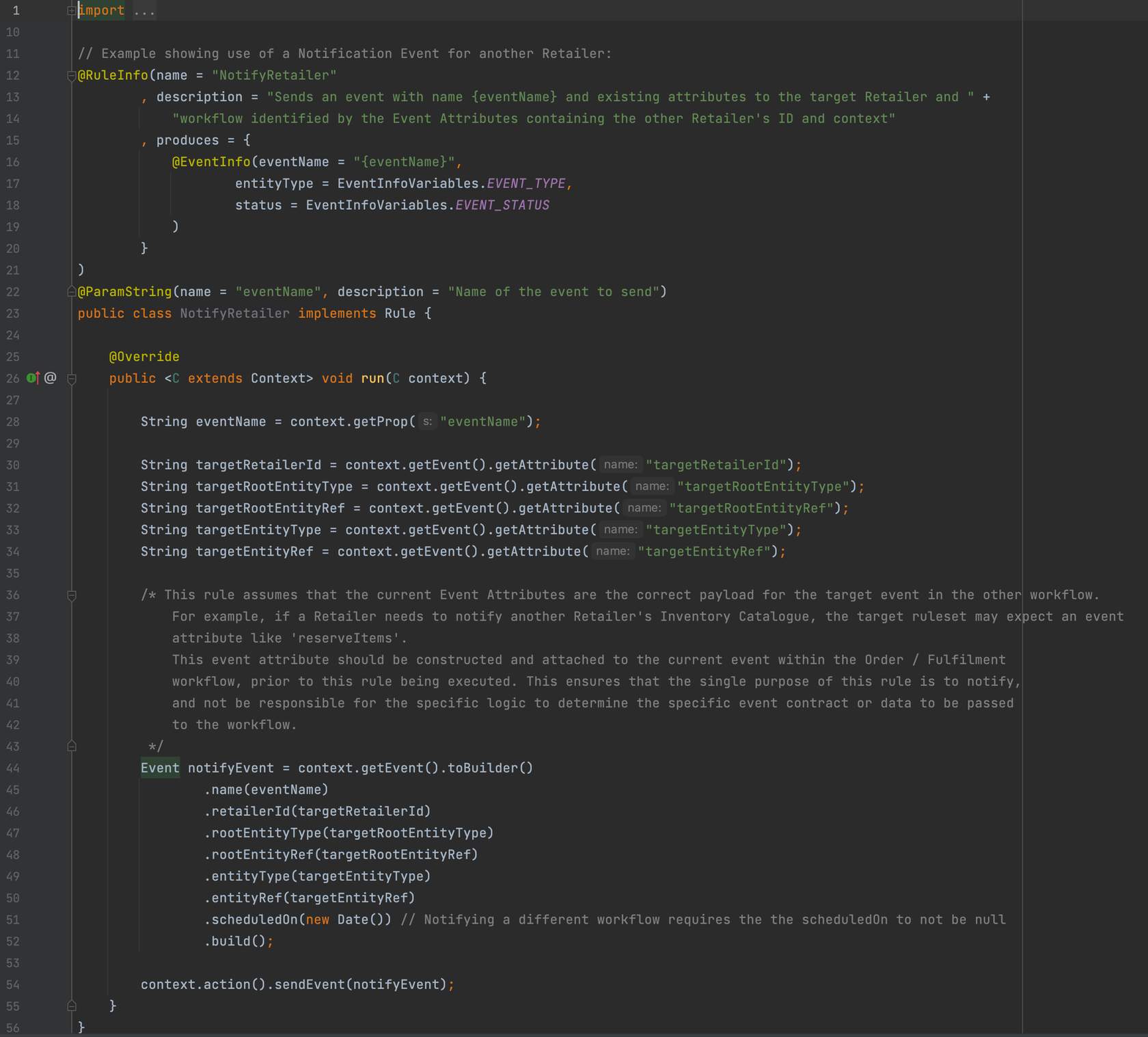Screen dimensions: 1148x1037
Task: Collapse the @RuleInfo annotation fold marker
Action: [x=72, y=76]
